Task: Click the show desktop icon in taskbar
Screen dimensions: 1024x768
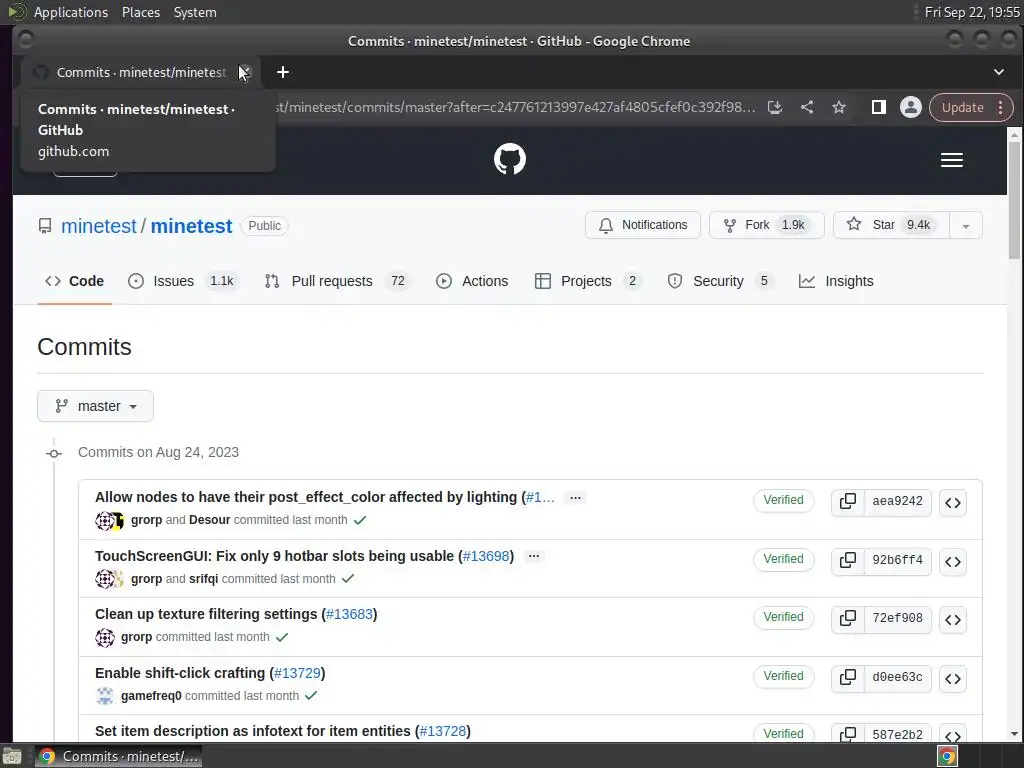Action: pos(11,756)
